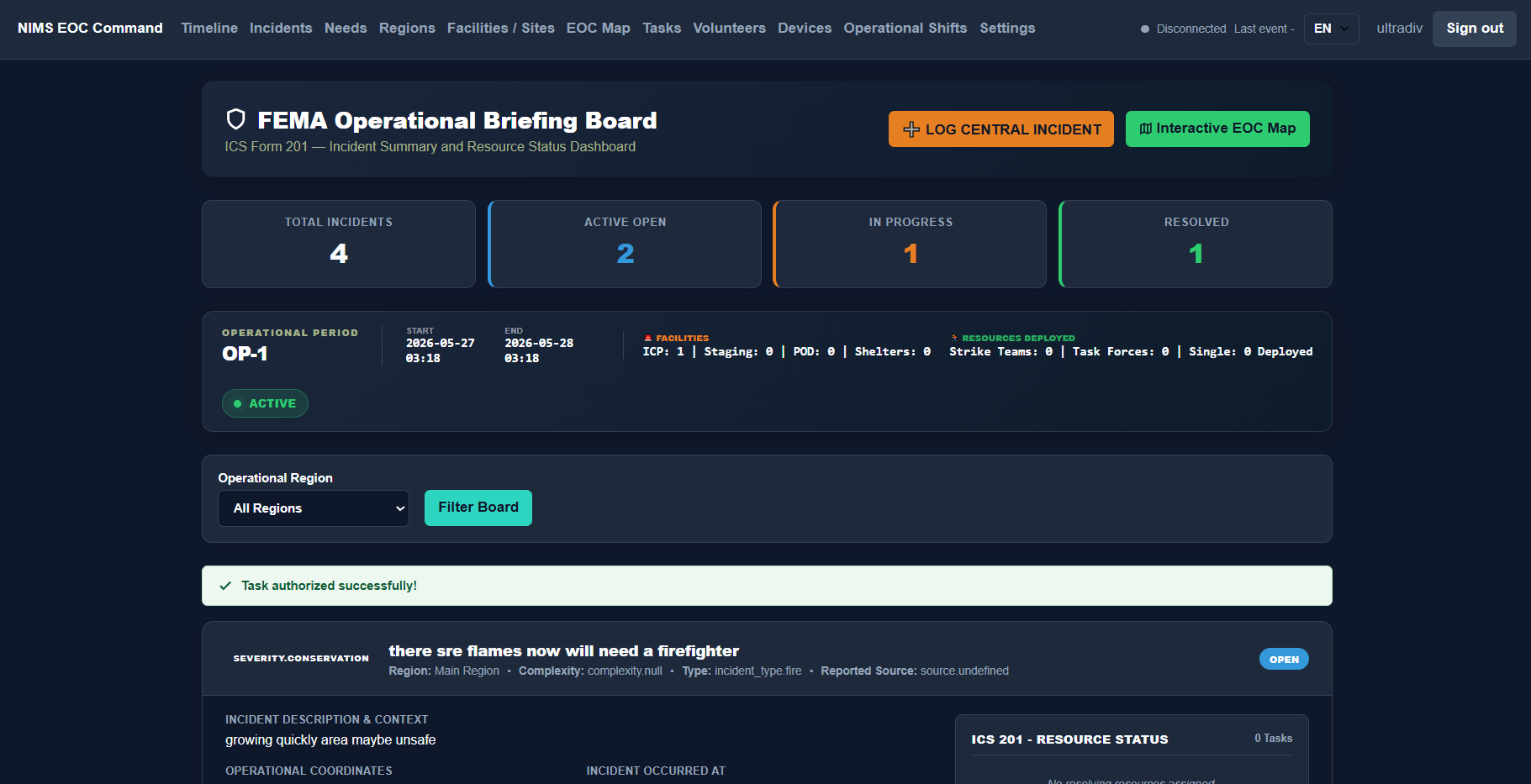Open the Needs menu item
This screenshot has width=1531, height=784.
coord(346,28)
